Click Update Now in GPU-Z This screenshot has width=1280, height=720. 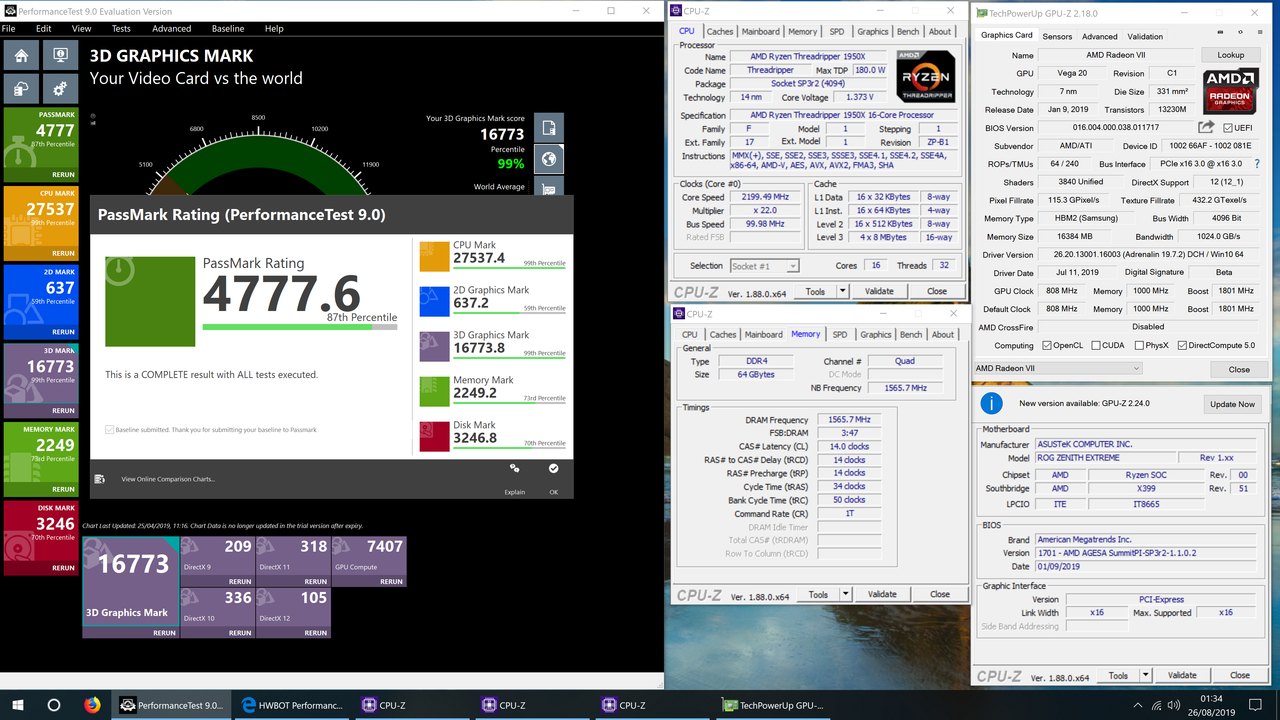1232,404
